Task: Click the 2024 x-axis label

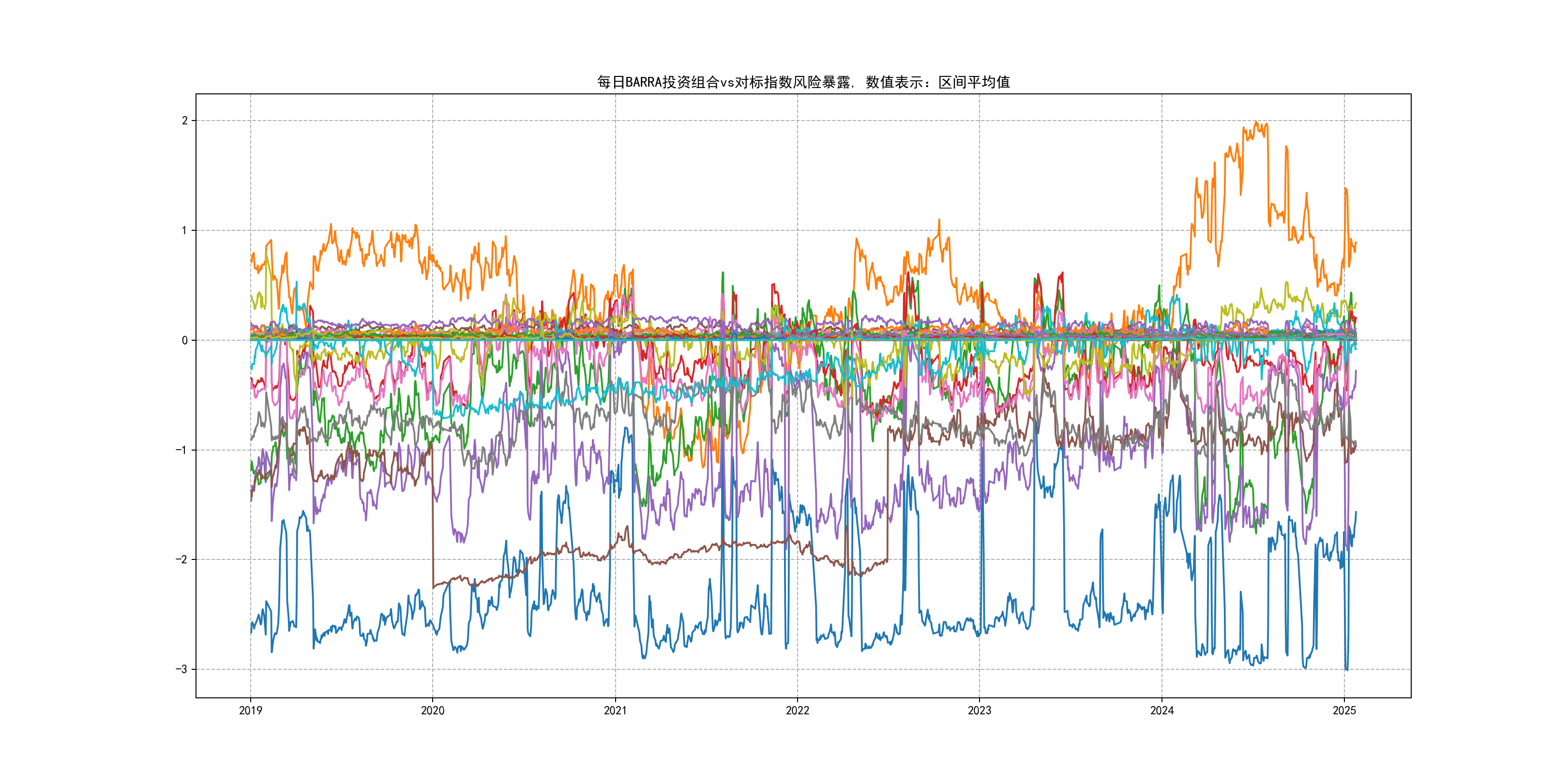Action: tap(1161, 710)
